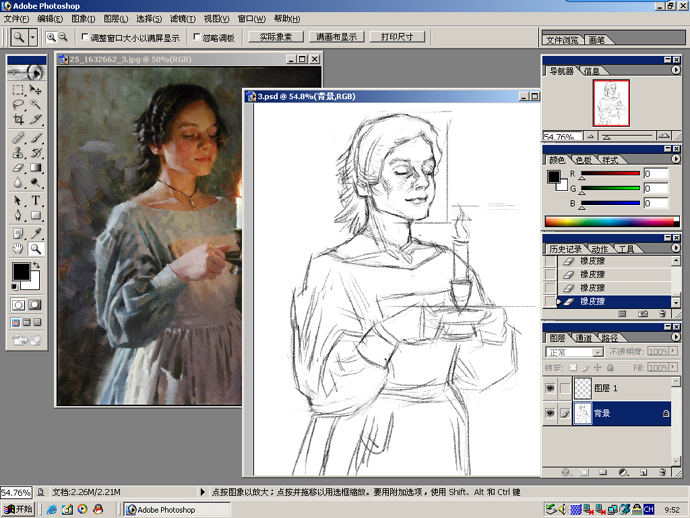690x518 pixels.
Task: Select the Dodge tool
Action: [36, 182]
